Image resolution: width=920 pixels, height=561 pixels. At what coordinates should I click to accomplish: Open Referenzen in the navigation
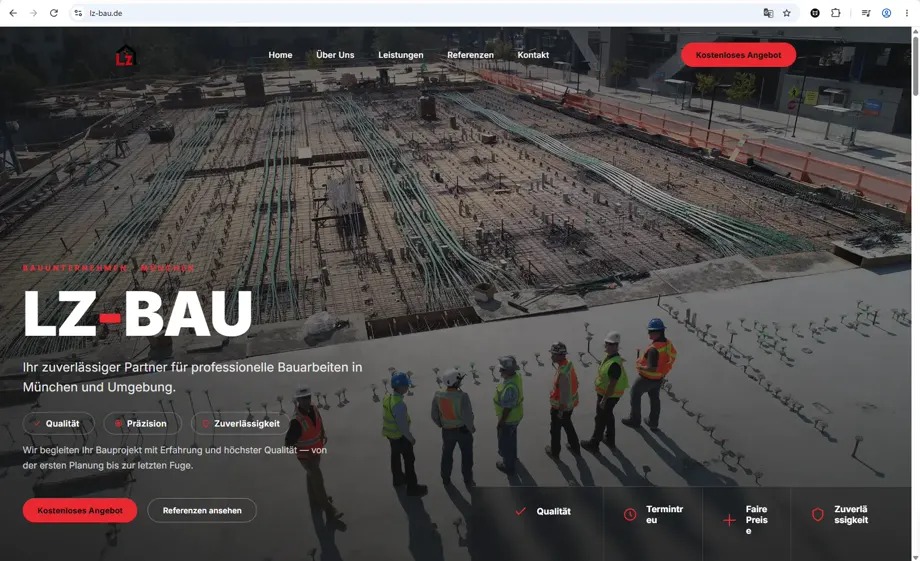pyautogui.click(x=470, y=55)
